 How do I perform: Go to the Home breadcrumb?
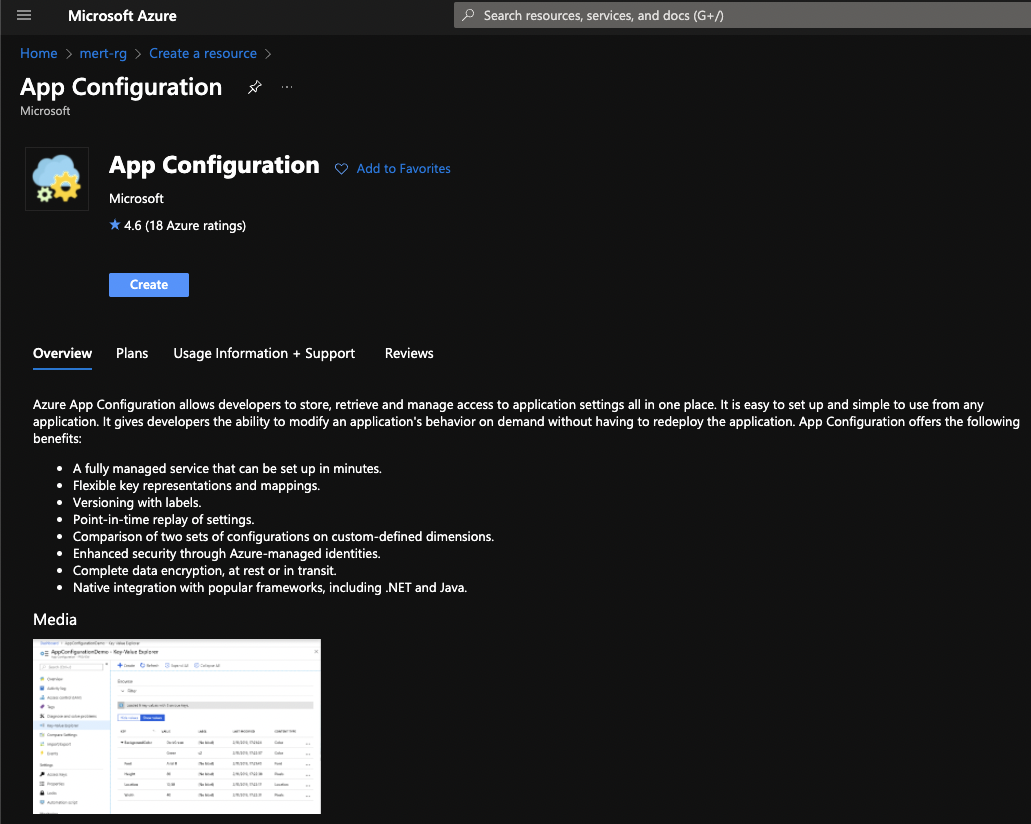click(x=39, y=53)
